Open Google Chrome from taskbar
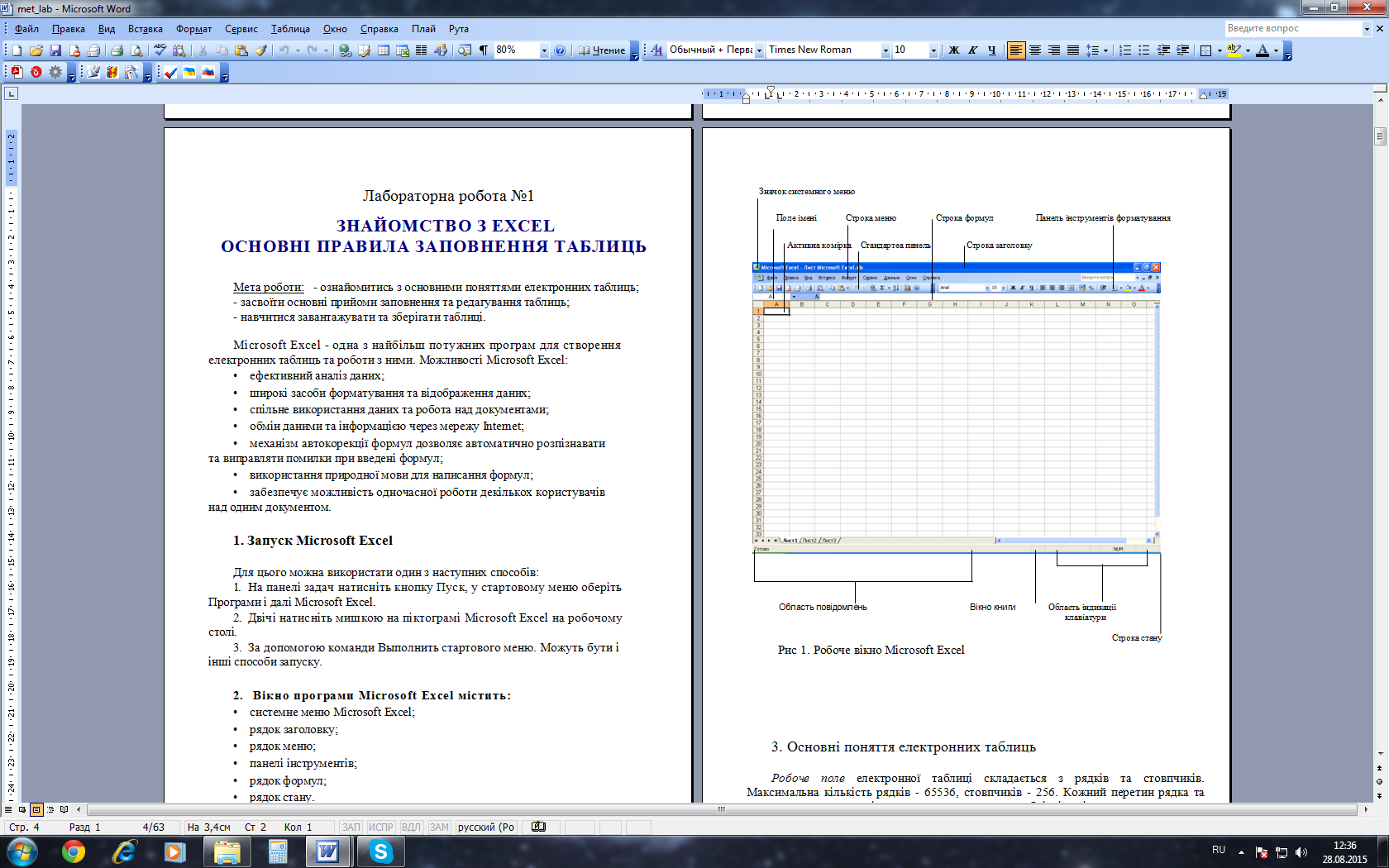 74,851
